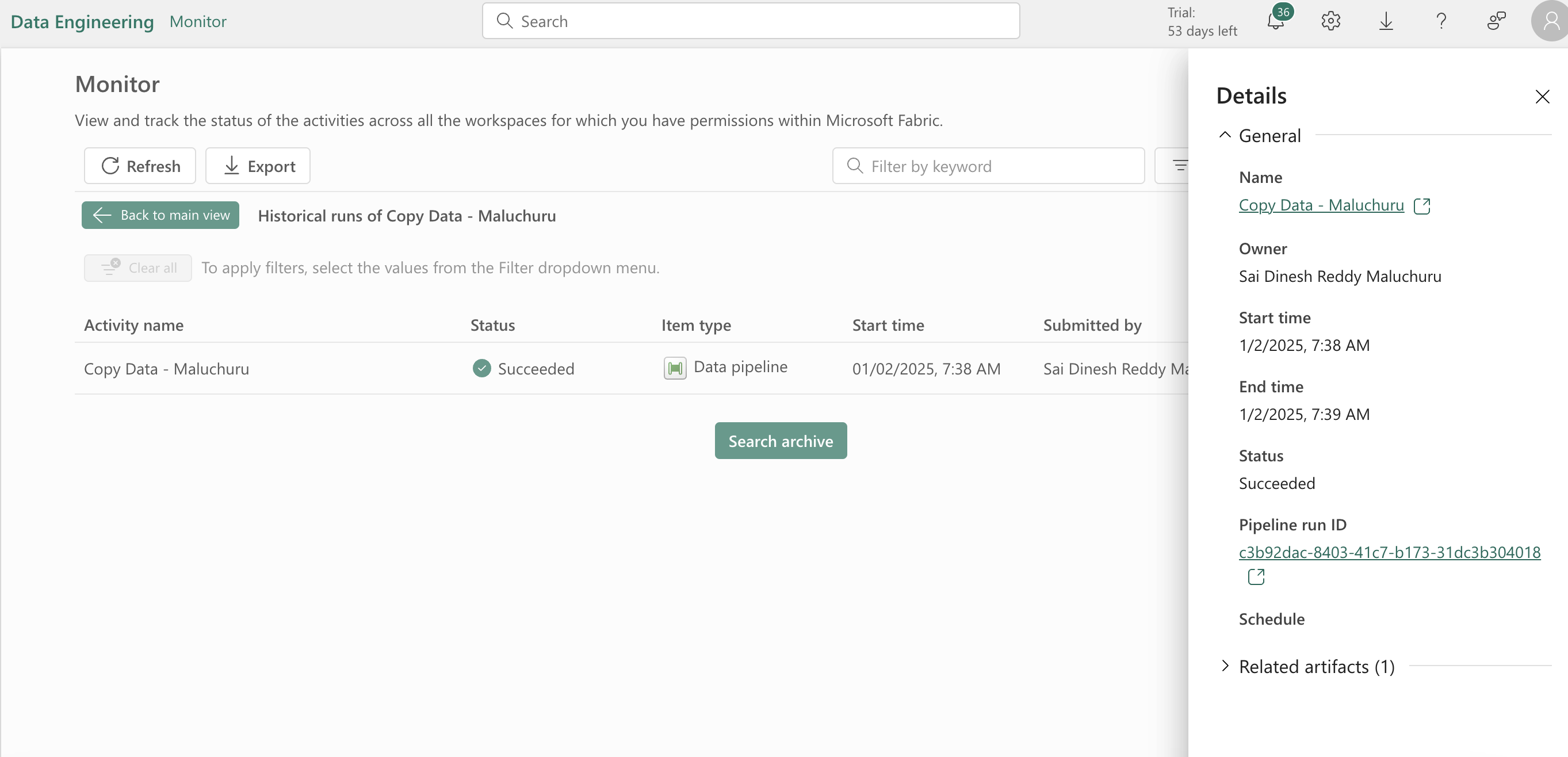1568x757 pixels.
Task: Sort by Activity name column header
Action: click(134, 325)
